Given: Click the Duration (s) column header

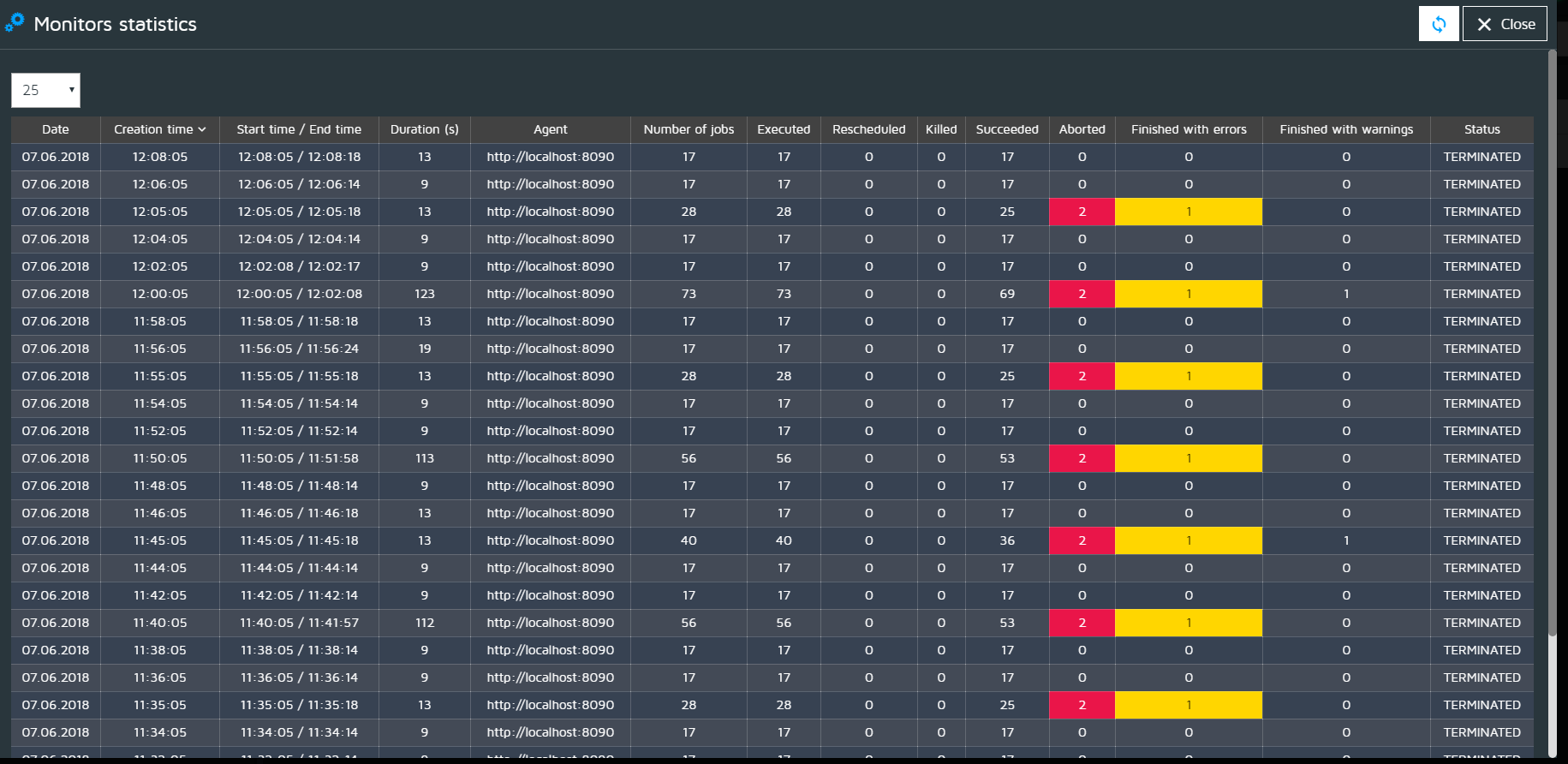Looking at the screenshot, I should 424,129.
